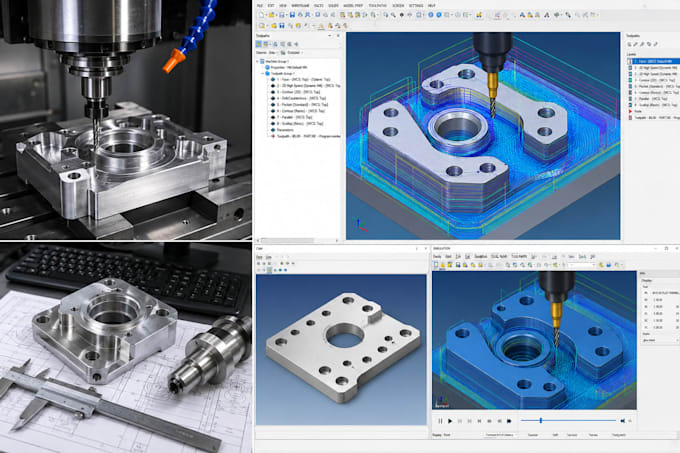Viewport: 680px width, 453px height.
Task: Open the WIREFRAME menu
Action: 300,6
